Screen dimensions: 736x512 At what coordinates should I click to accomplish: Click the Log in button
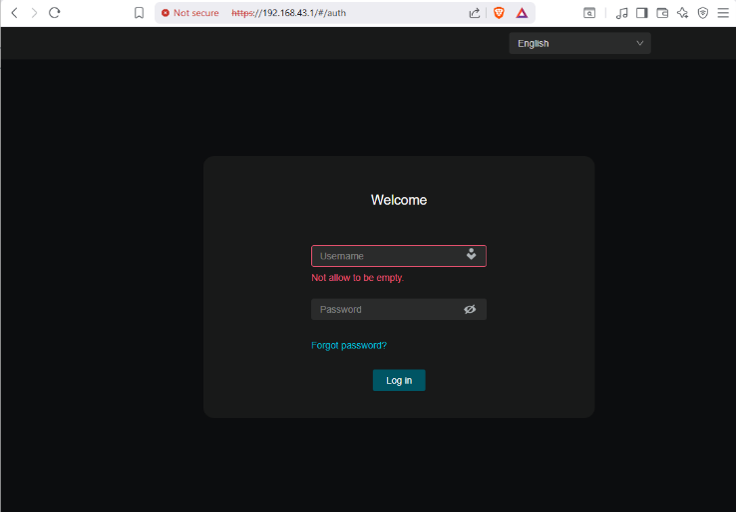coord(399,380)
